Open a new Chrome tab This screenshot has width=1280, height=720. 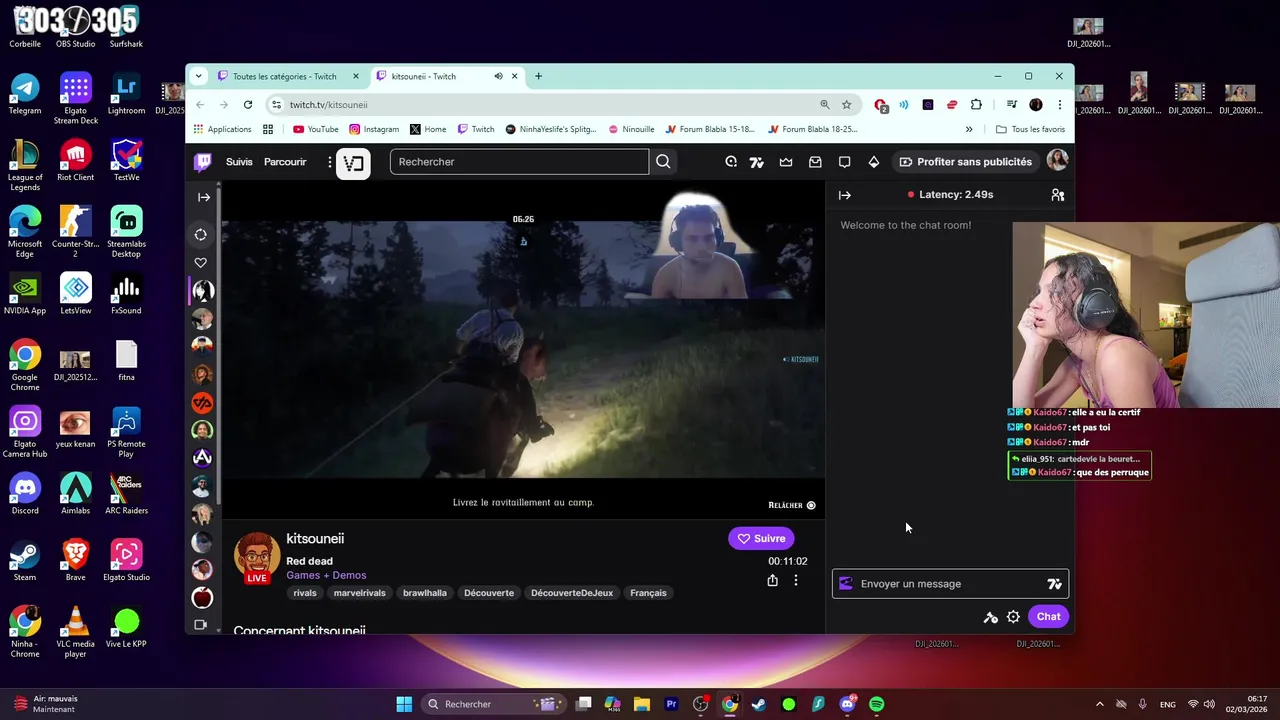click(538, 76)
